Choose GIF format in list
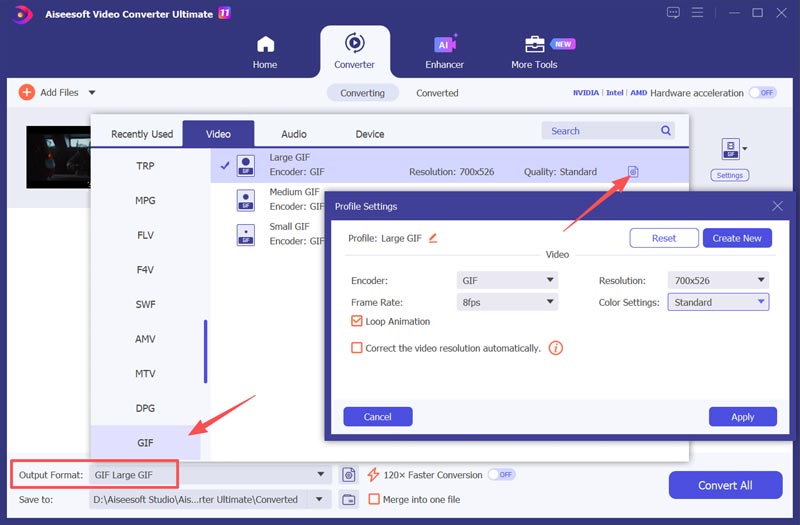The width and height of the screenshot is (800, 525). [145, 443]
